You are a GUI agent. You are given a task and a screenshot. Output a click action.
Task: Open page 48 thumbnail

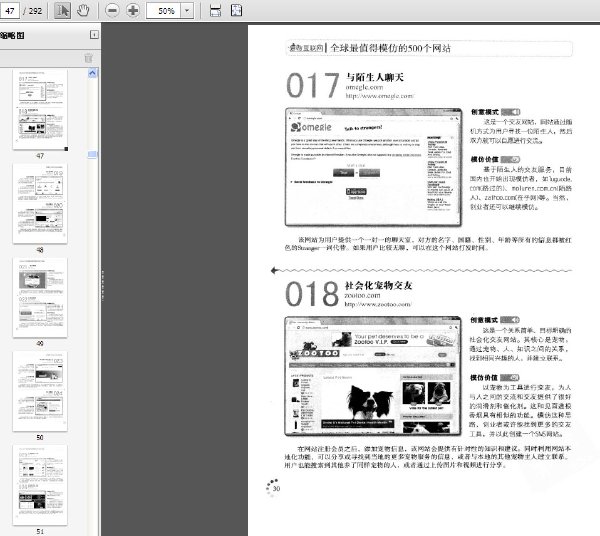(x=40, y=203)
